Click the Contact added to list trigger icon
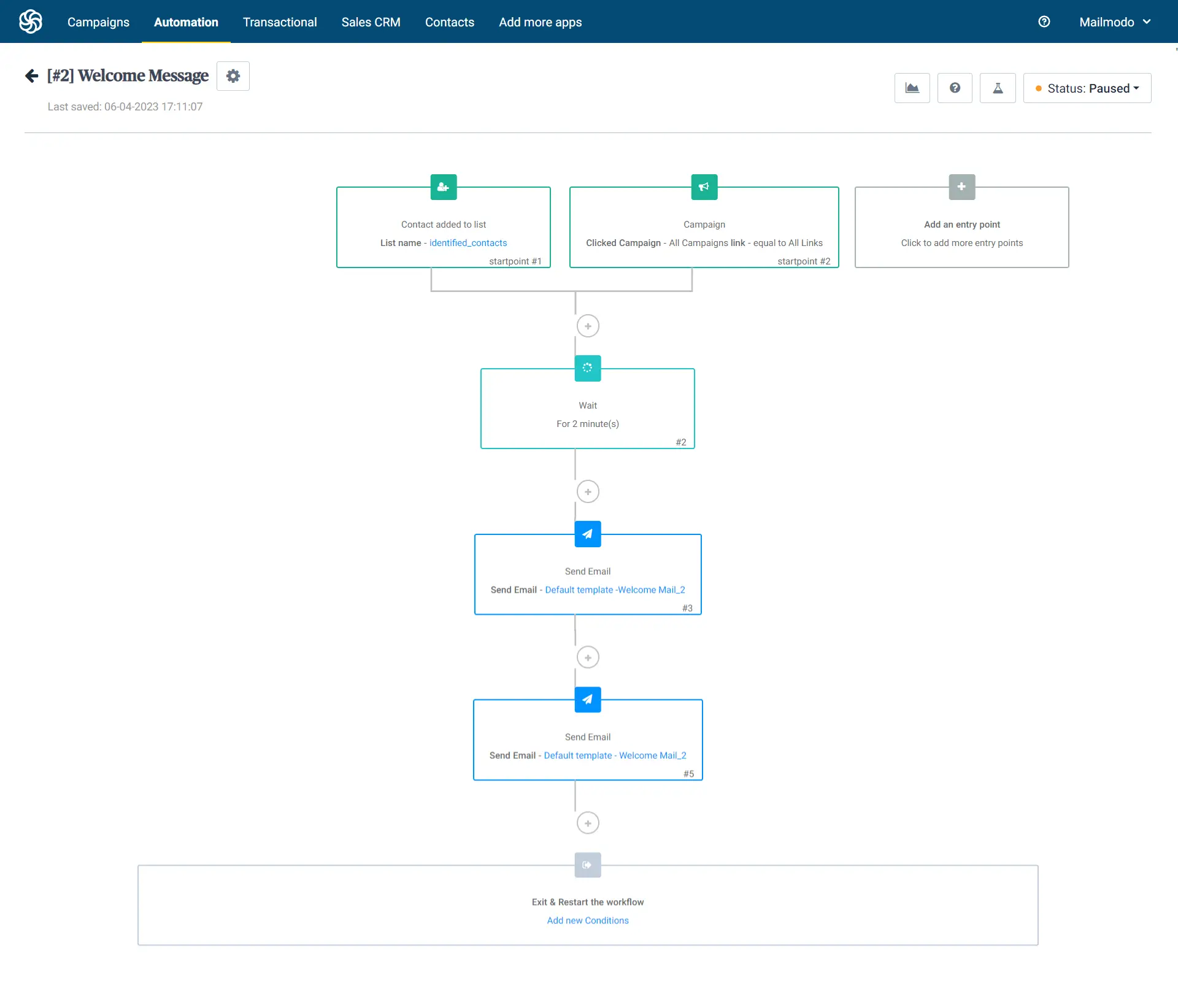The image size is (1178, 1008). coord(444,186)
